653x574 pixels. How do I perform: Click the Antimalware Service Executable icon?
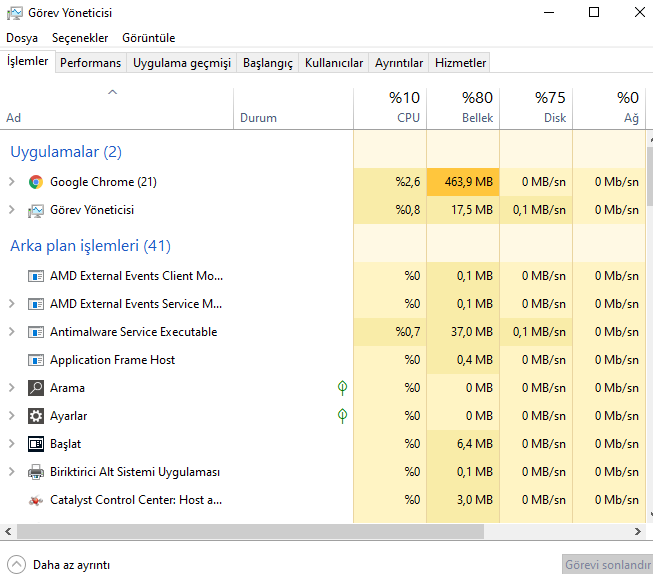[x=36, y=332]
